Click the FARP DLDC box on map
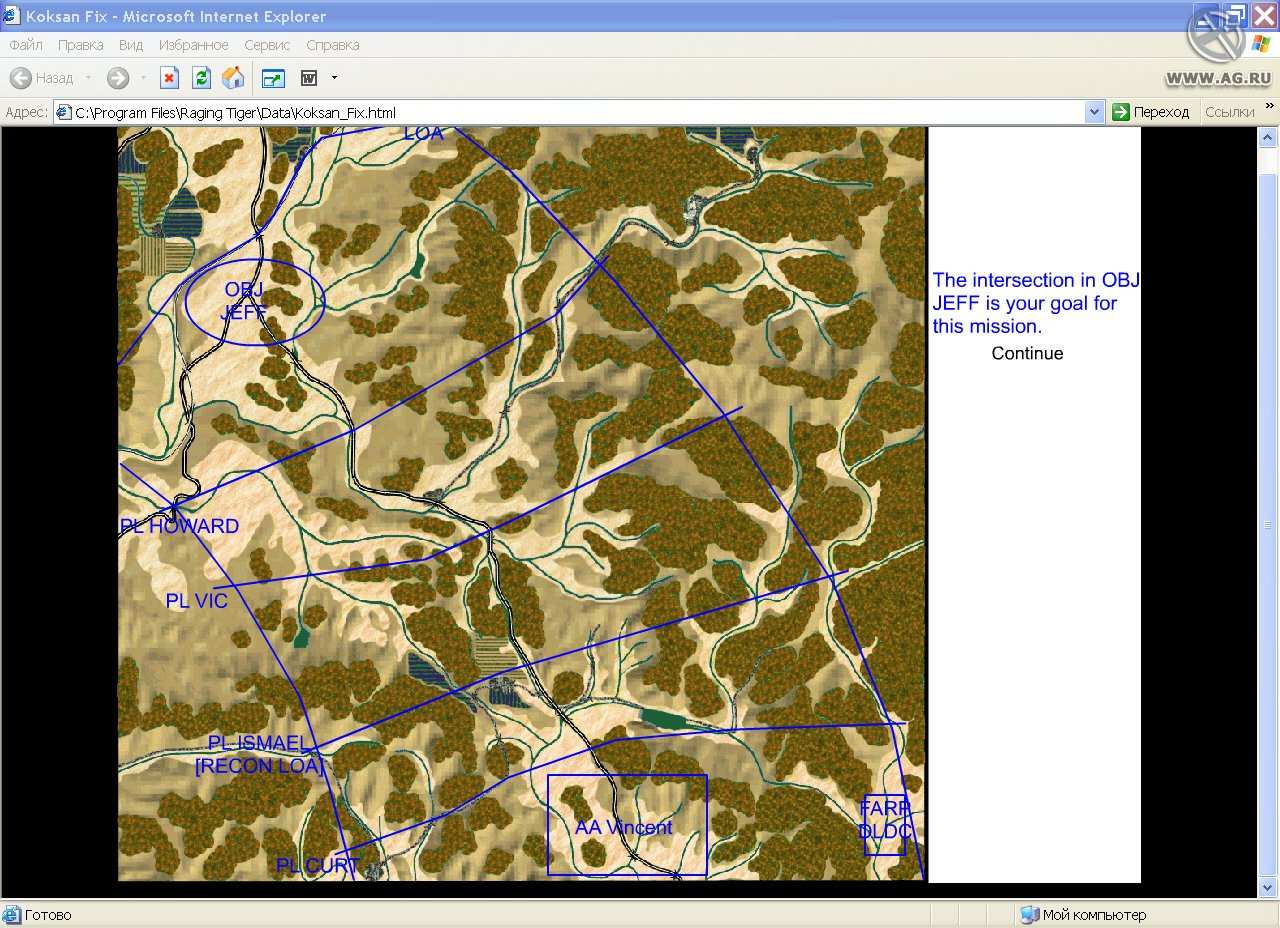This screenshot has height=928, width=1280. (885, 824)
